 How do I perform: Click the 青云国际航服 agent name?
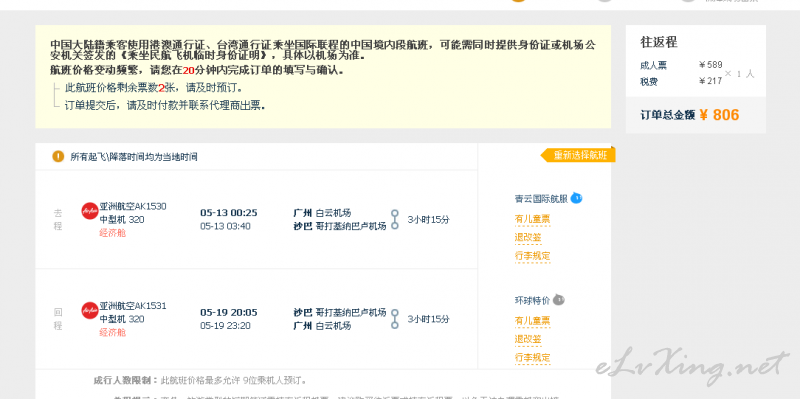(x=541, y=199)
